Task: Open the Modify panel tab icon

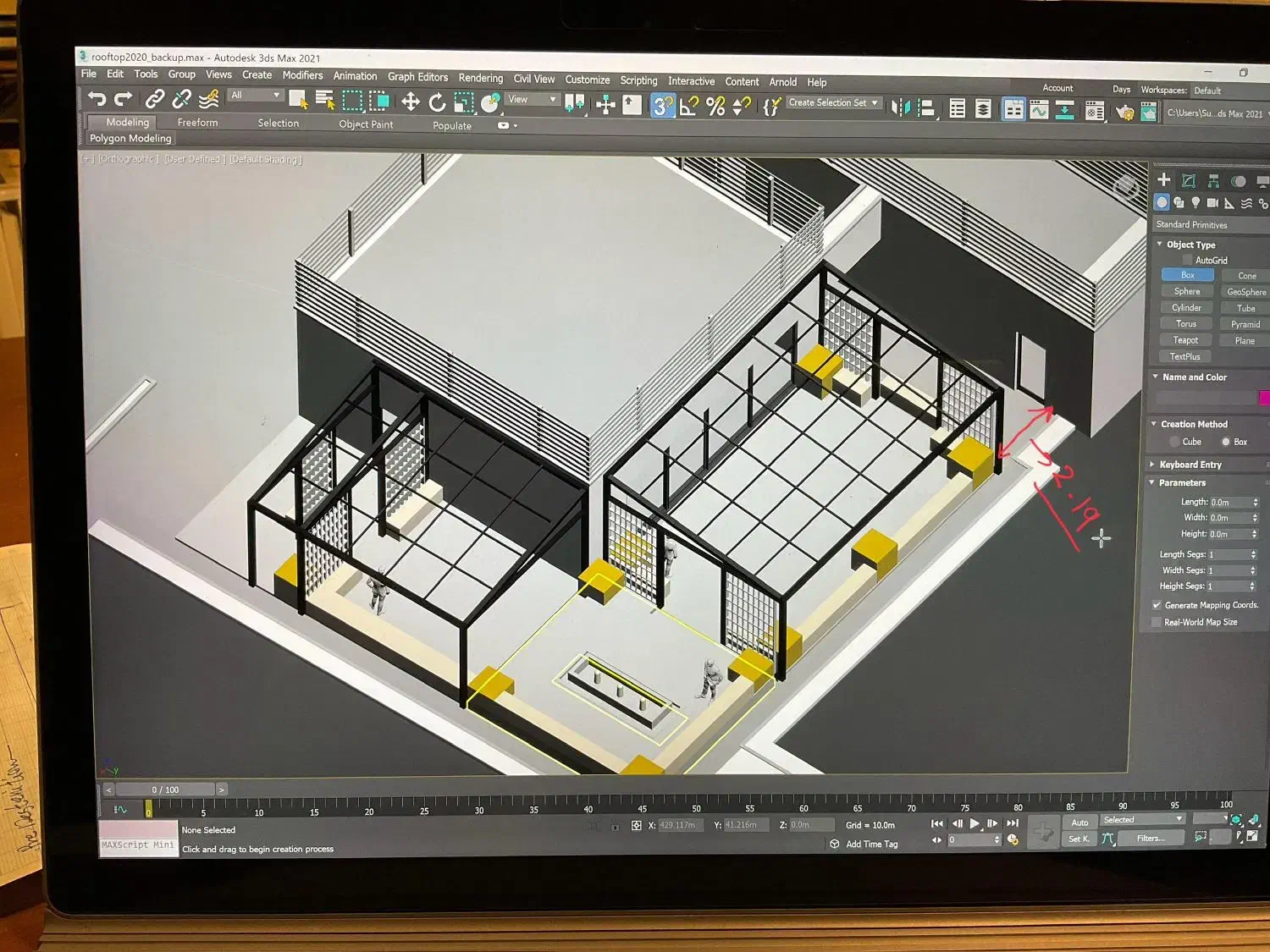Action: click(1189, 180)
